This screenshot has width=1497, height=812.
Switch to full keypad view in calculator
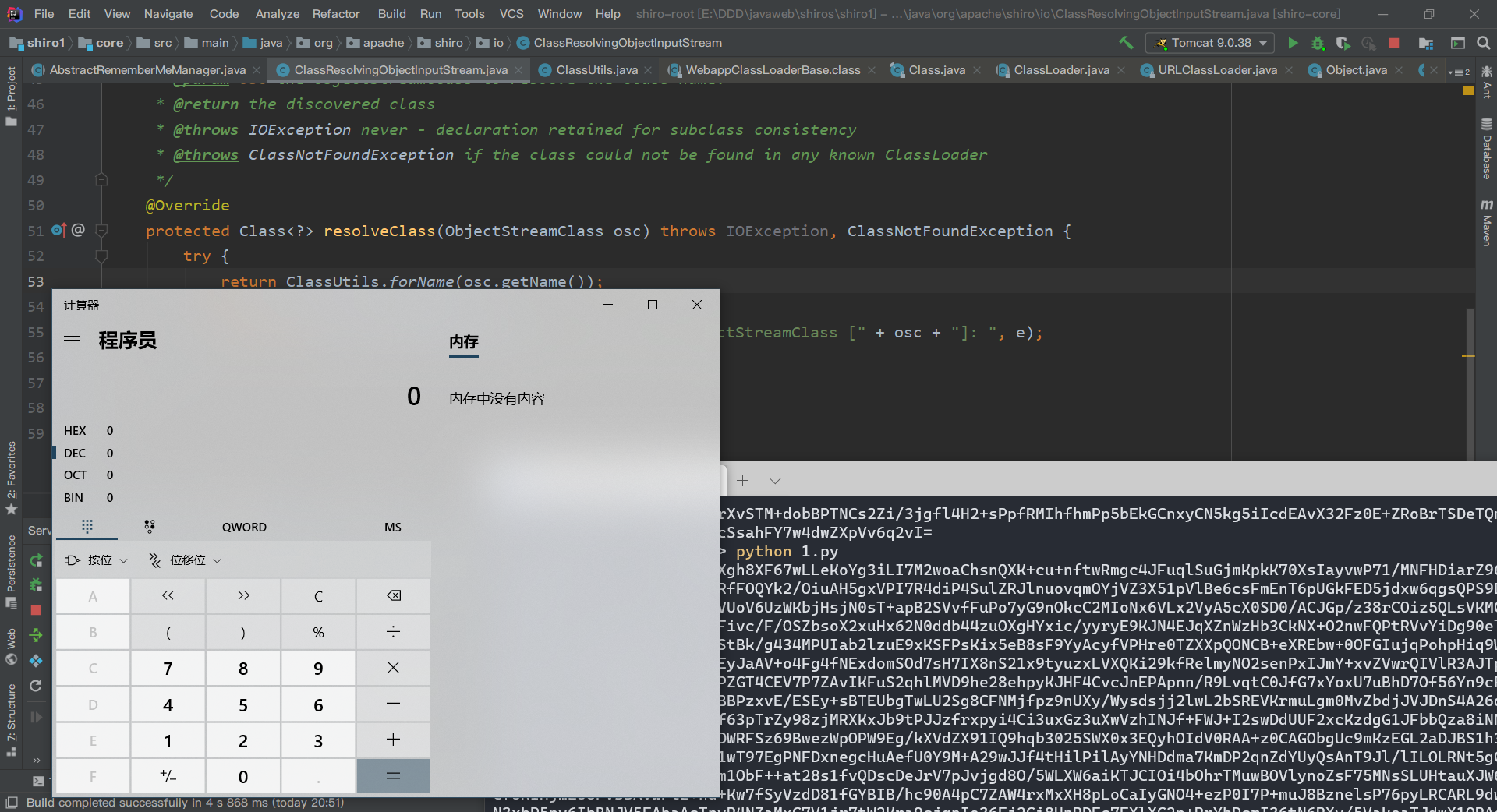pos(87,527)
